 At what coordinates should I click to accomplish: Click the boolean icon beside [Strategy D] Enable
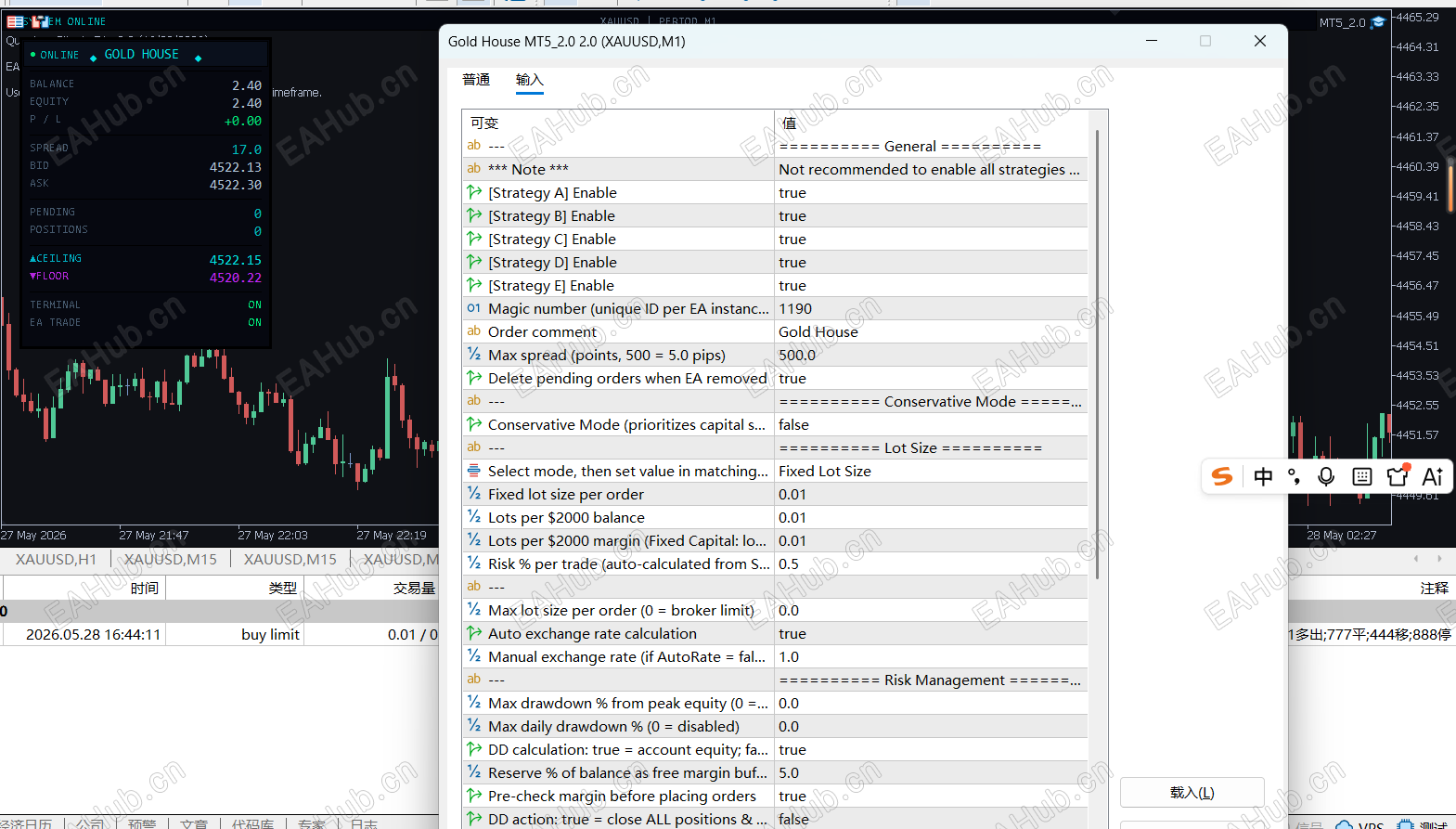coord(474,262)
